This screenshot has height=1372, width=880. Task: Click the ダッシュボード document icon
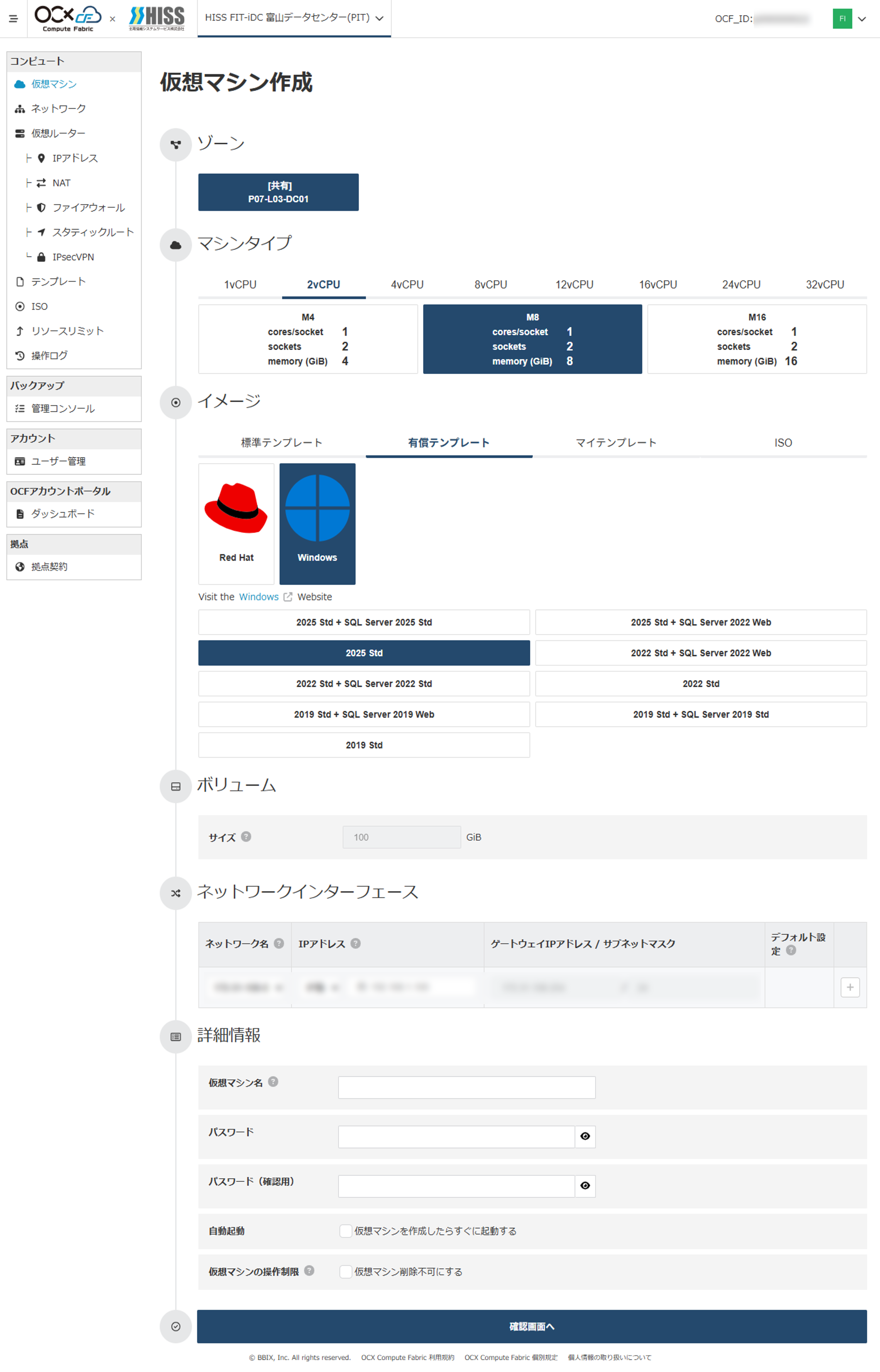point(20,514)
